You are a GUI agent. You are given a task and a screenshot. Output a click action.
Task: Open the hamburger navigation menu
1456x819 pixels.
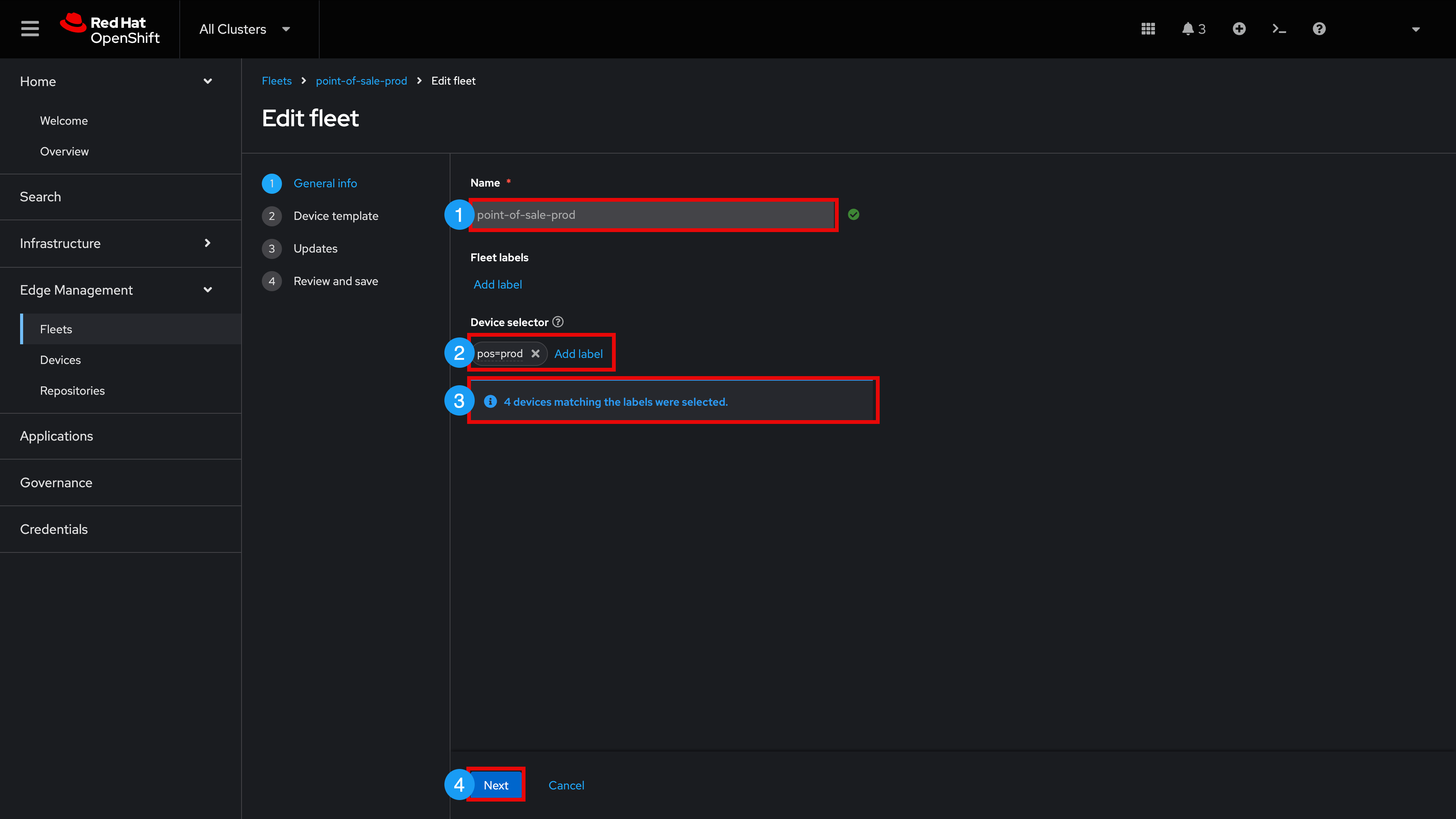tap(30, 29)
